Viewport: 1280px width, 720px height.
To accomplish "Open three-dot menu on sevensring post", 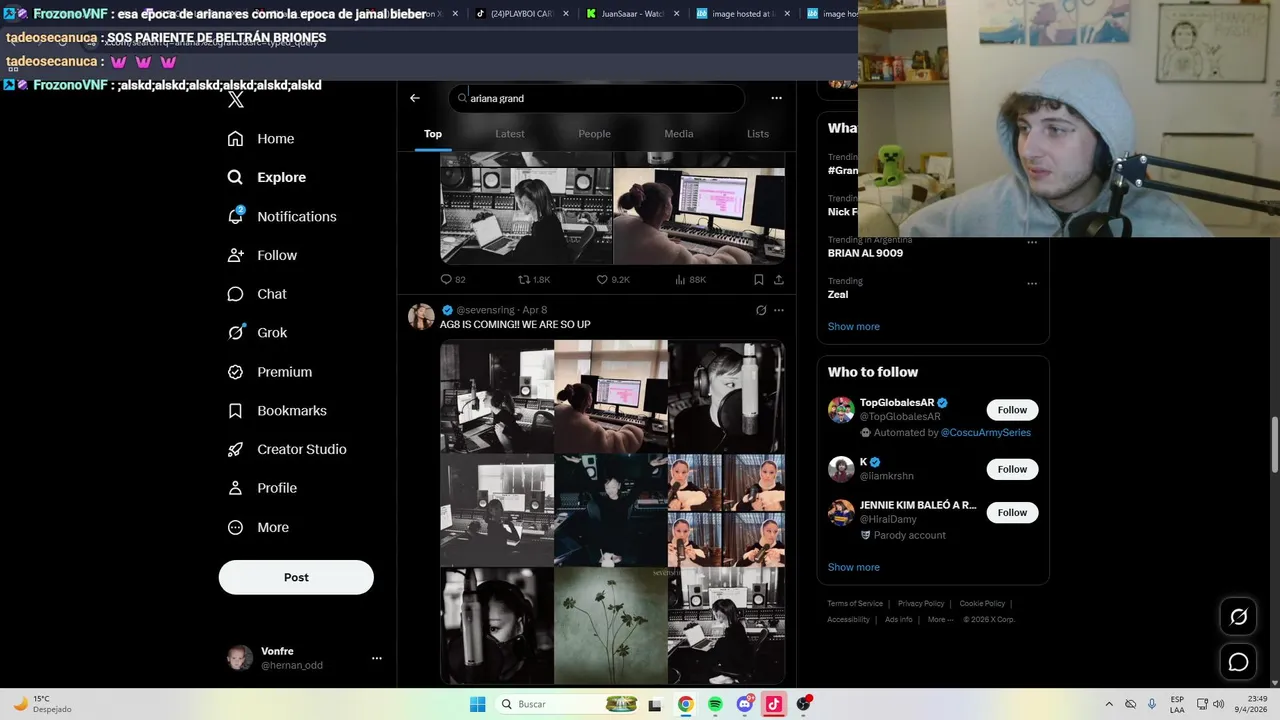I will pos(779,310).
